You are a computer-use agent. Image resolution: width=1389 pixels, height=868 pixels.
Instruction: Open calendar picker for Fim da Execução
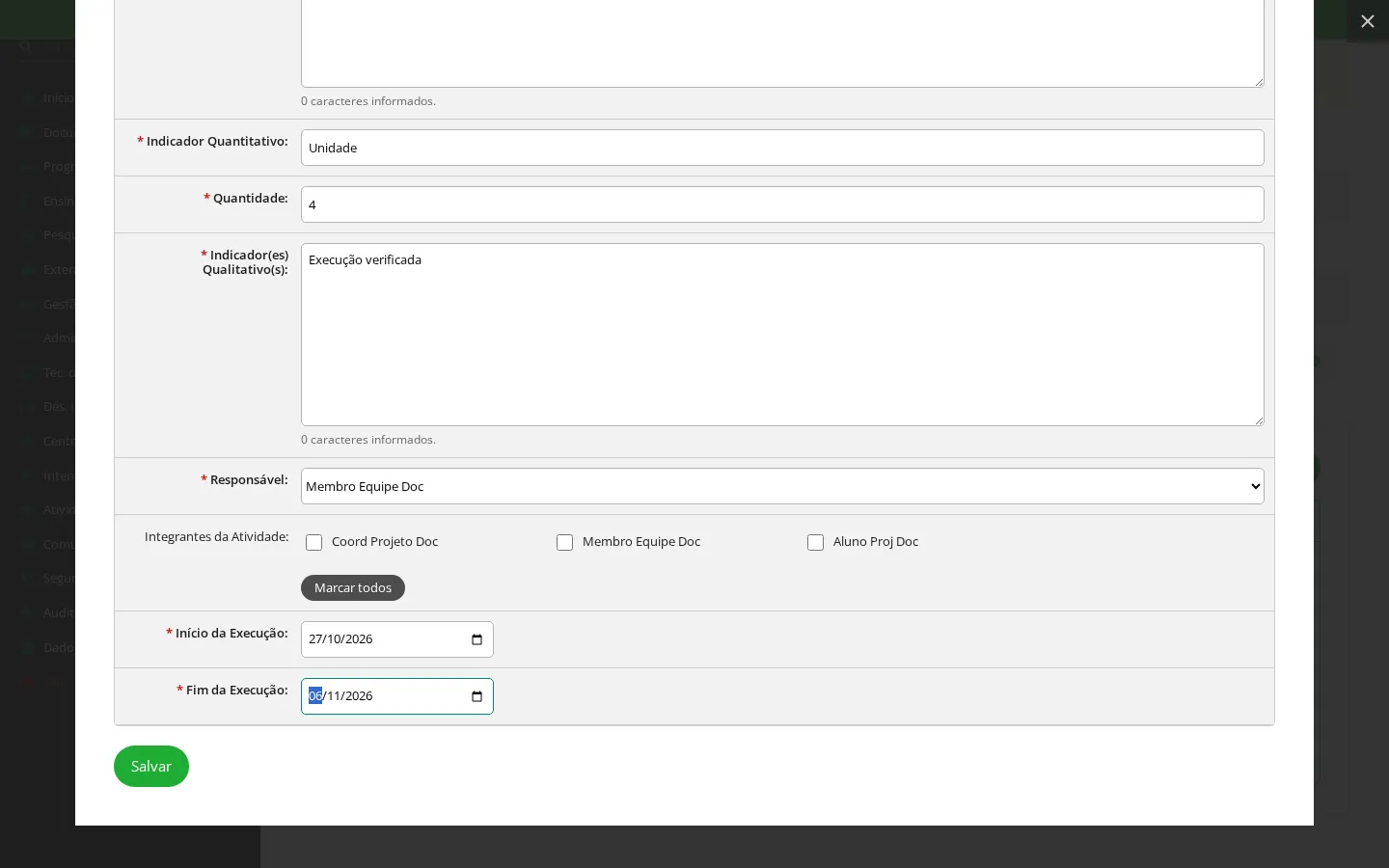click(477, 696)
